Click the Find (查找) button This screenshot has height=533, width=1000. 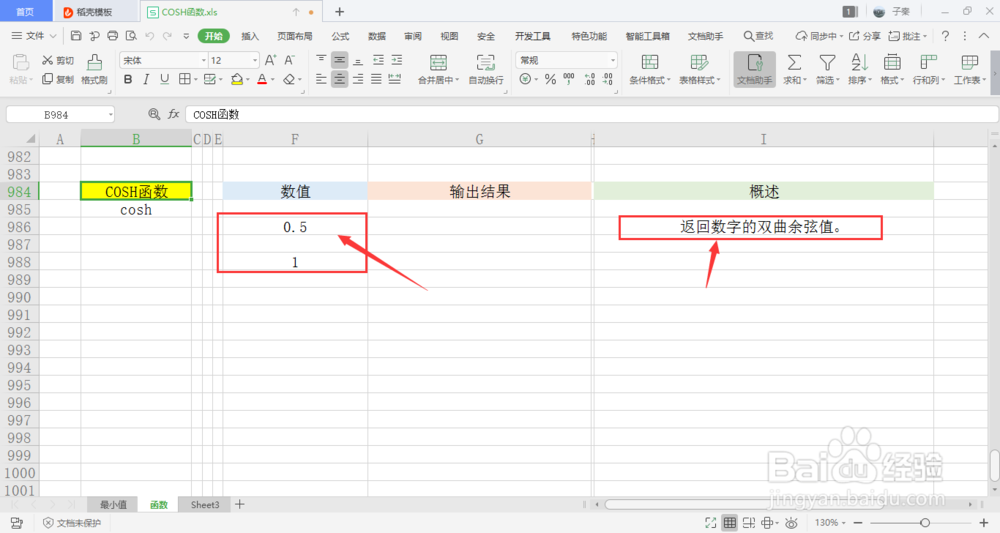coord(758,36)
